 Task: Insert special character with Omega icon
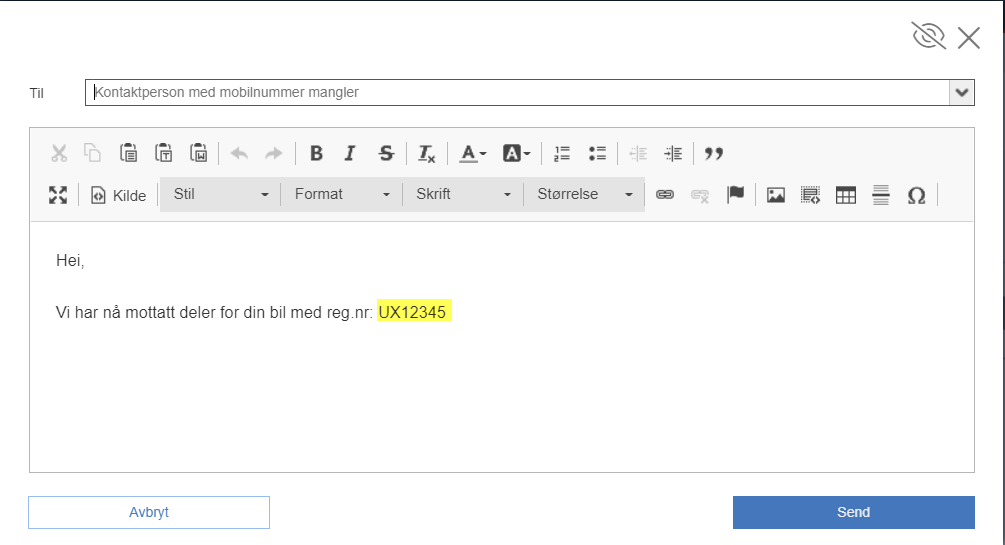(917, 195)
